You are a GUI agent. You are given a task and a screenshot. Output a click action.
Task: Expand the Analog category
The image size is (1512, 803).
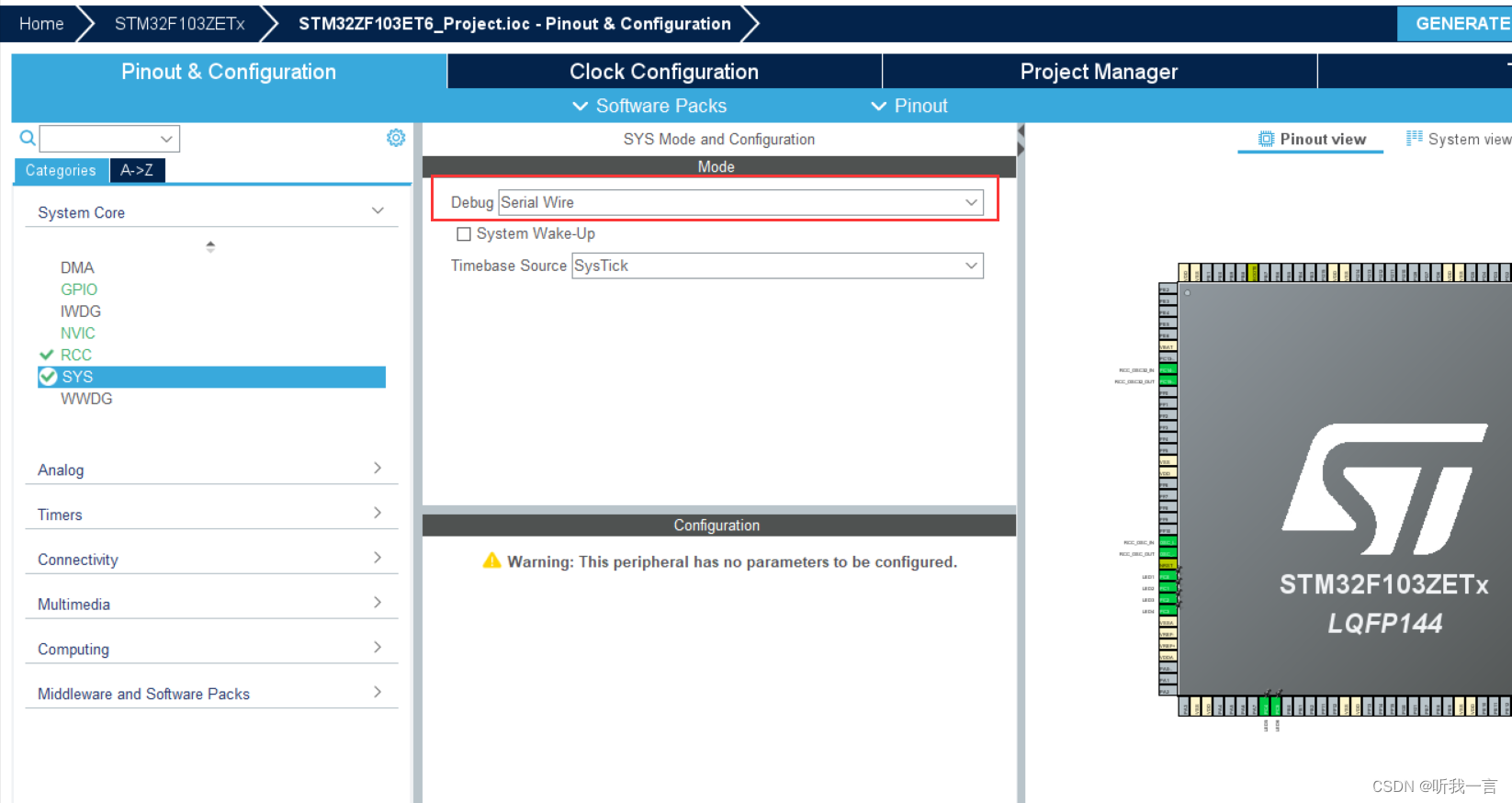211,469
